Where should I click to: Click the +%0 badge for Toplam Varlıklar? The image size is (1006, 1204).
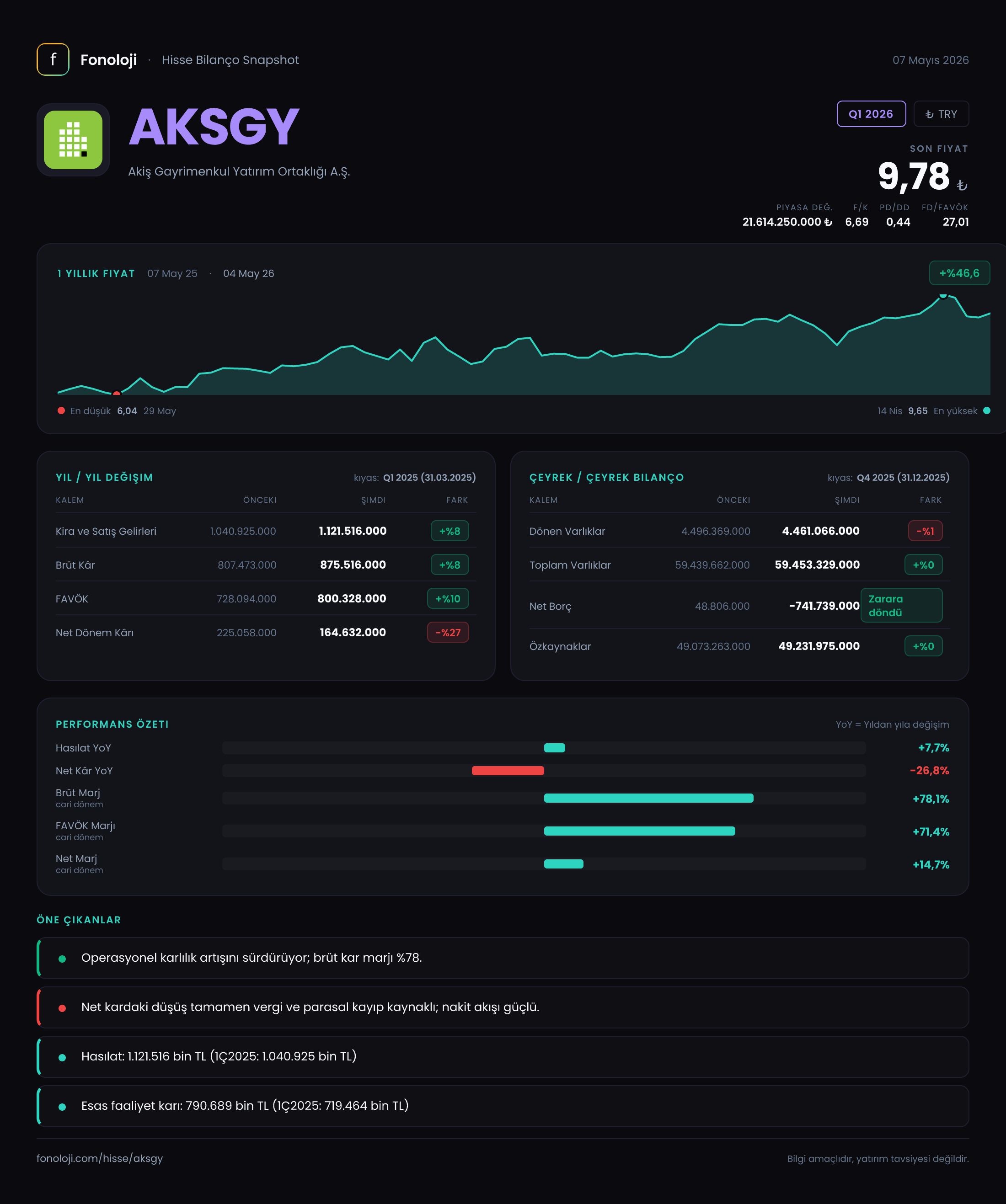[923, 565]
